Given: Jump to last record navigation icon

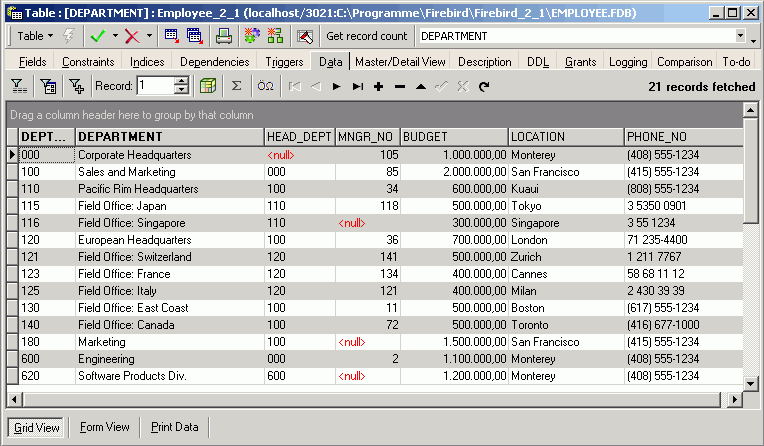Looking at the screenshot, I should click(357, 87).
